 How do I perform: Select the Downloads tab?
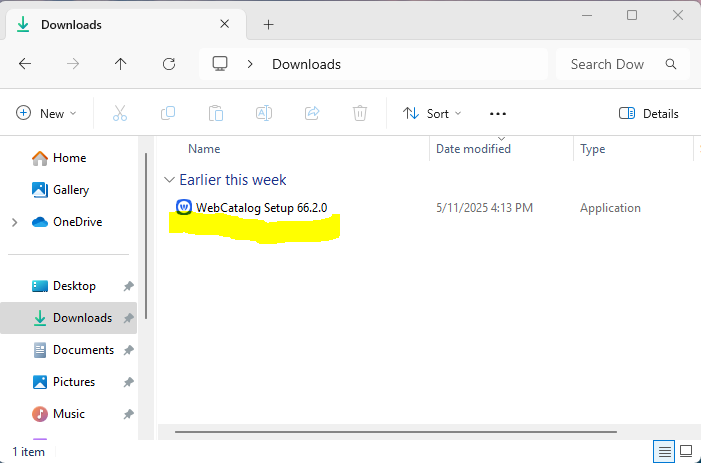tap(126, 25)
